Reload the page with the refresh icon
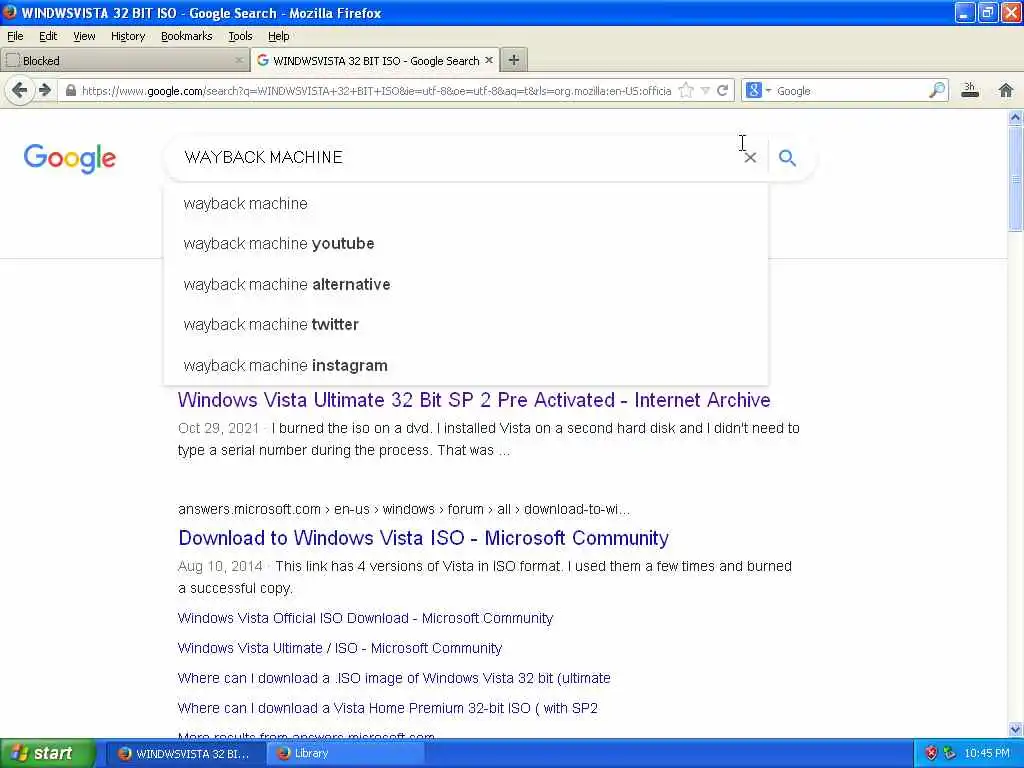 click(722, 91)
